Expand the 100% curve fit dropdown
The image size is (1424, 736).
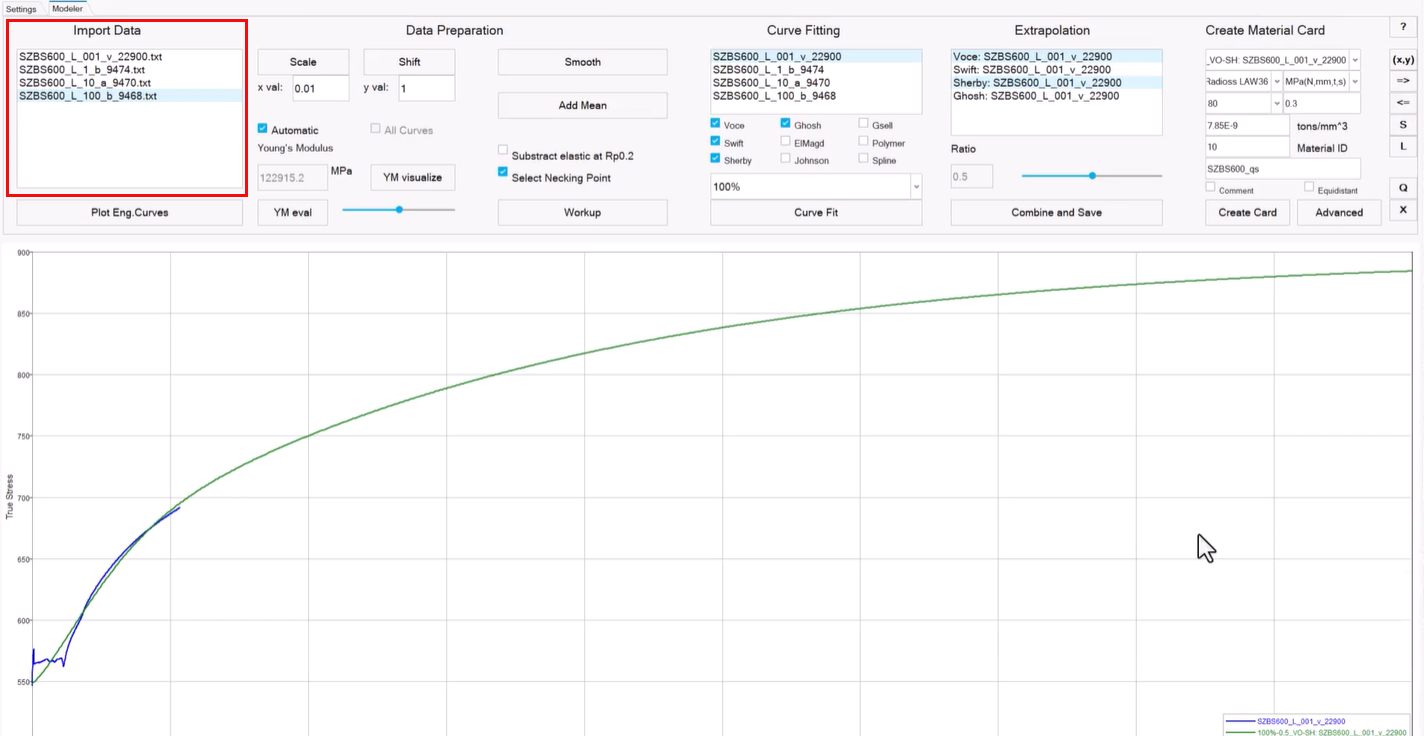pos(914,185)
